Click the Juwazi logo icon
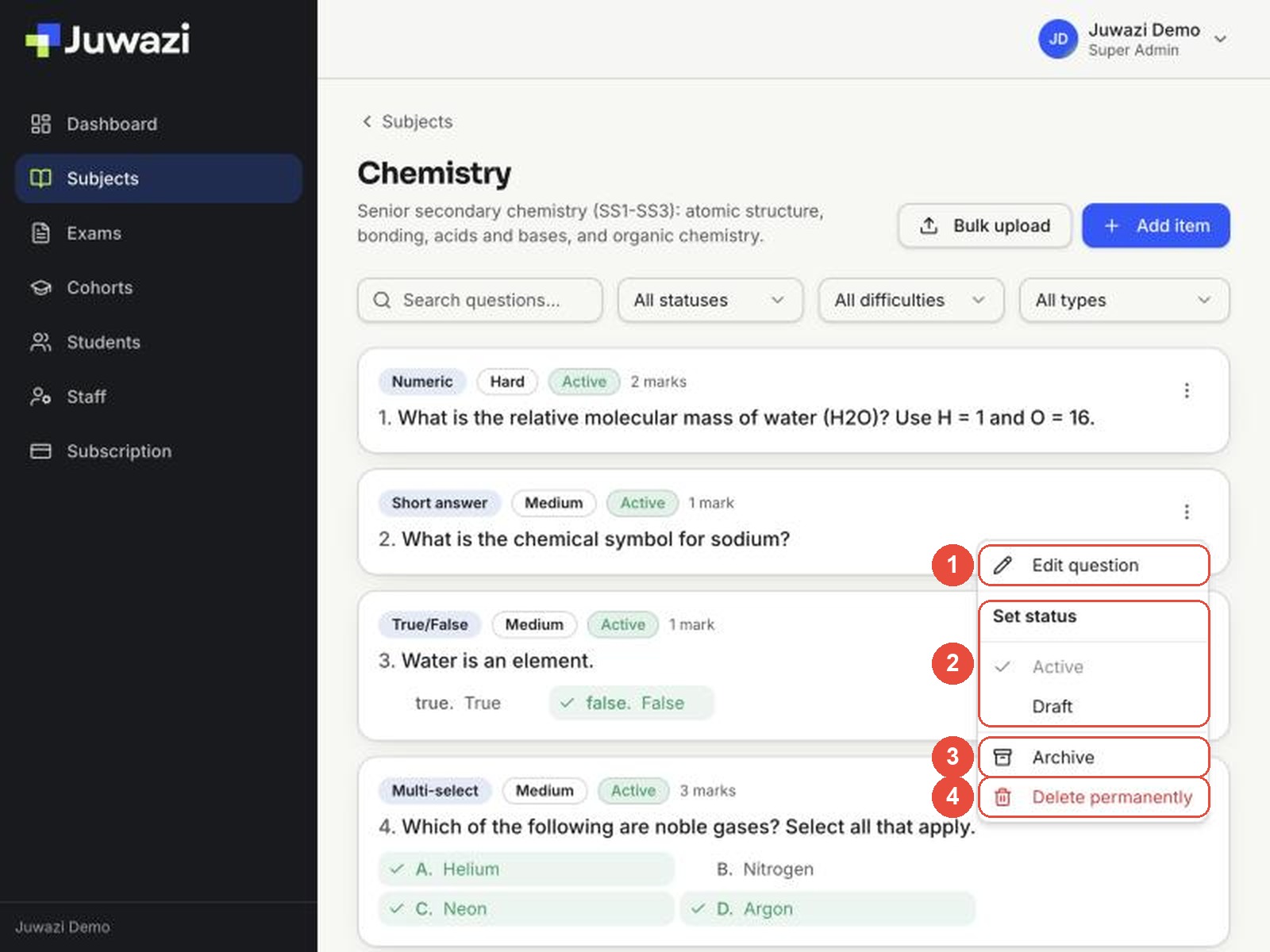Image resolution: width=1270 pixels, height=952 pixels. (x=43, y=40)
